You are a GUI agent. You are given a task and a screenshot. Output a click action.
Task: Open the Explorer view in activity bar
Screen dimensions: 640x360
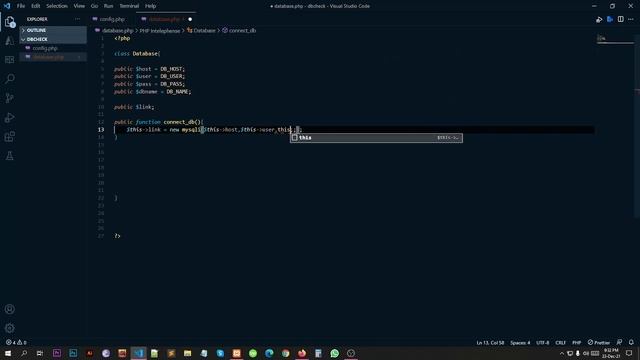pyautogui.click(x=10, y=21)
